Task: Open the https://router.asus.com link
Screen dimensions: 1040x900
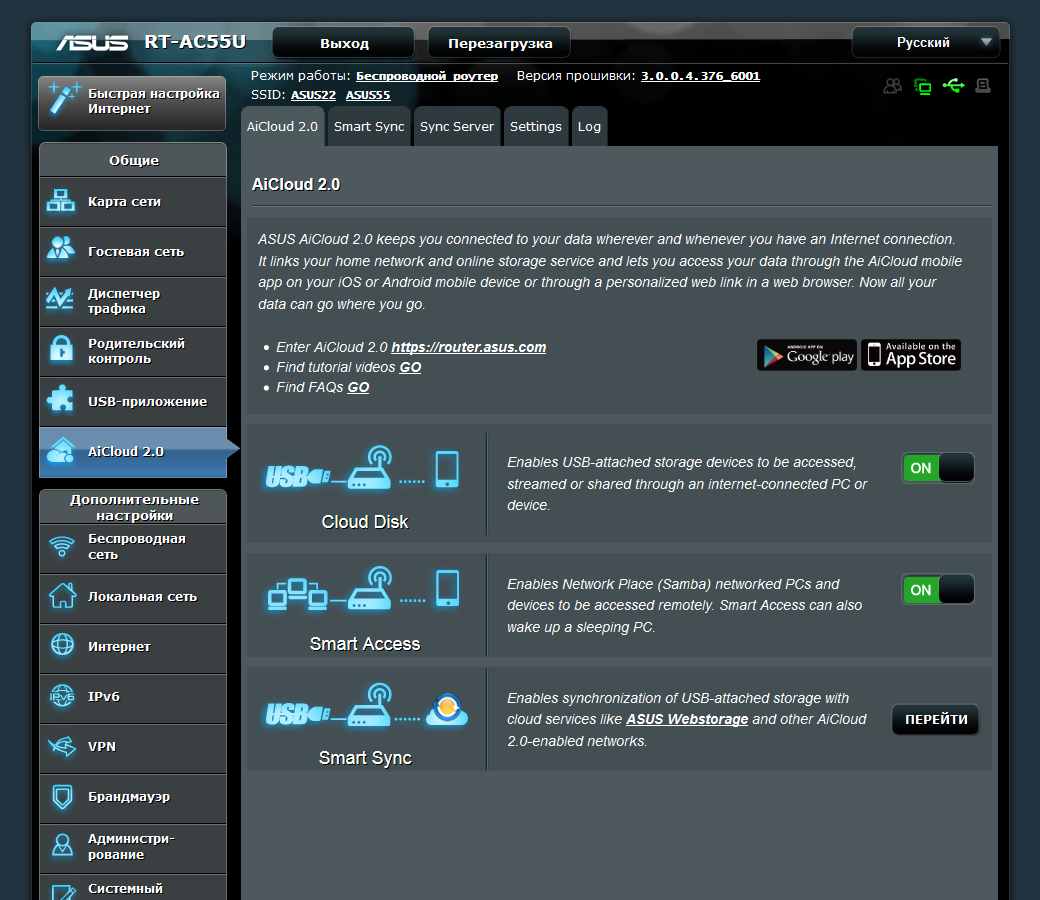Action: (468, 347)
